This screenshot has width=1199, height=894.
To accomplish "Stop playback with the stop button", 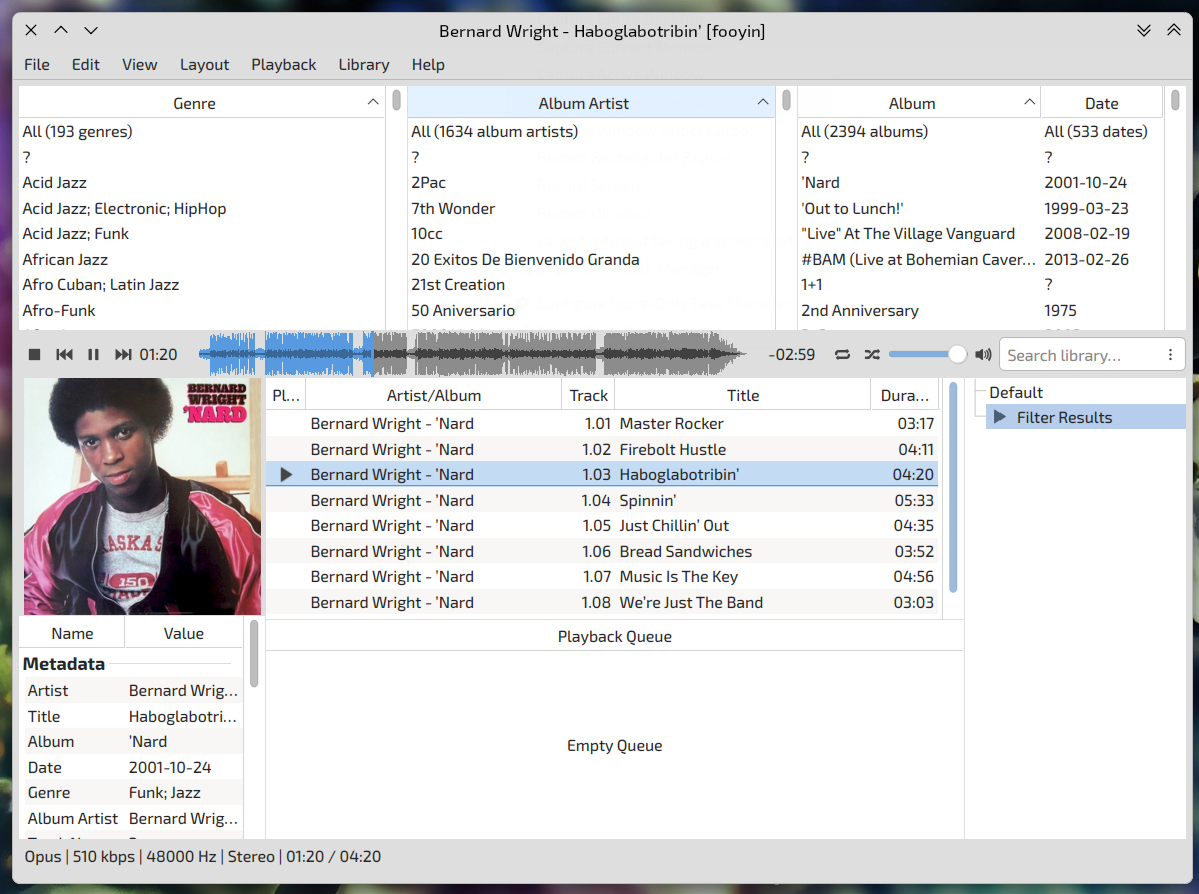I will pyautogui.click(x=34, y=355).
